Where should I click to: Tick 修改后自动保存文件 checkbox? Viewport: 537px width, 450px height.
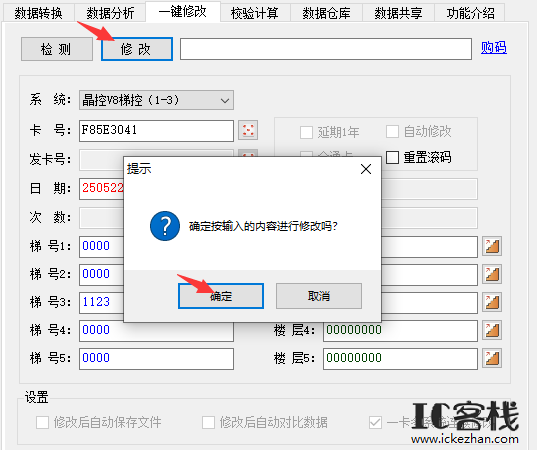(x=42, y=422)
